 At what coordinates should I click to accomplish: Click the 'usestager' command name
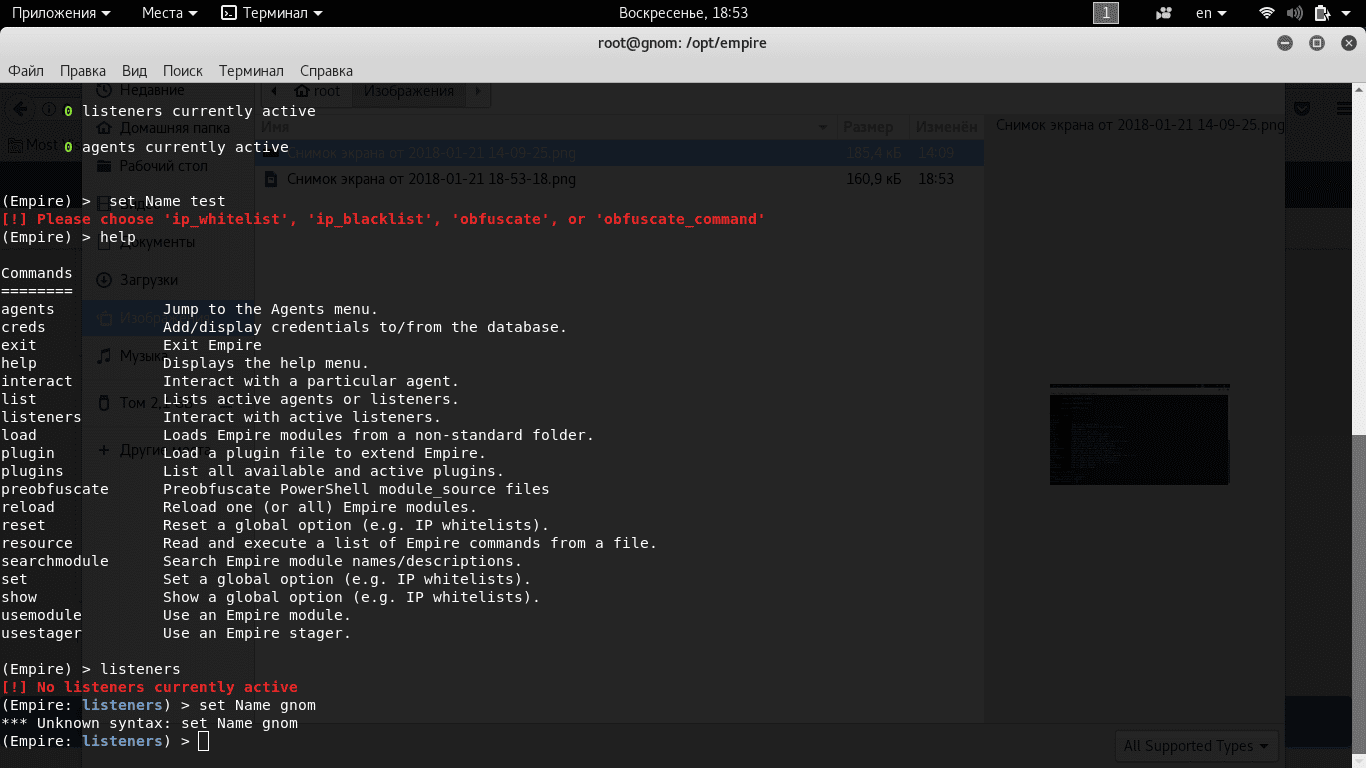point(41,633)
